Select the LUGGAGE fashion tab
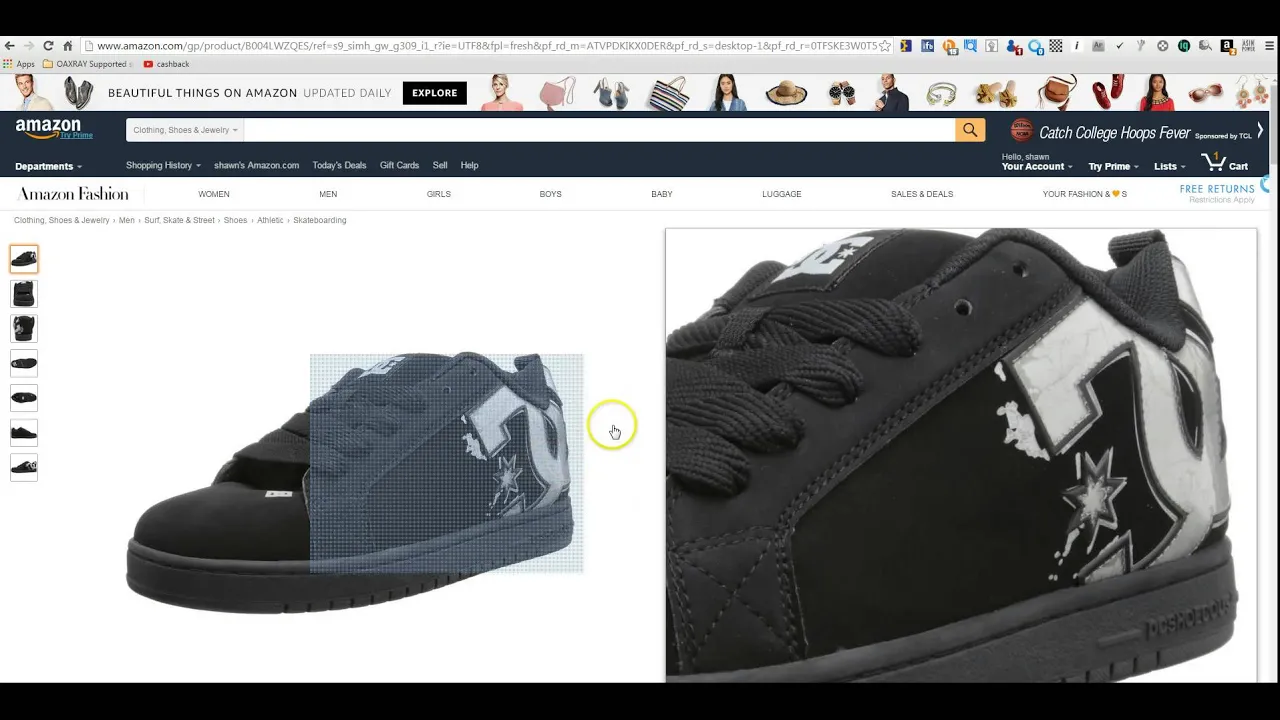The image size is (1280, 720). click(782, 194)
